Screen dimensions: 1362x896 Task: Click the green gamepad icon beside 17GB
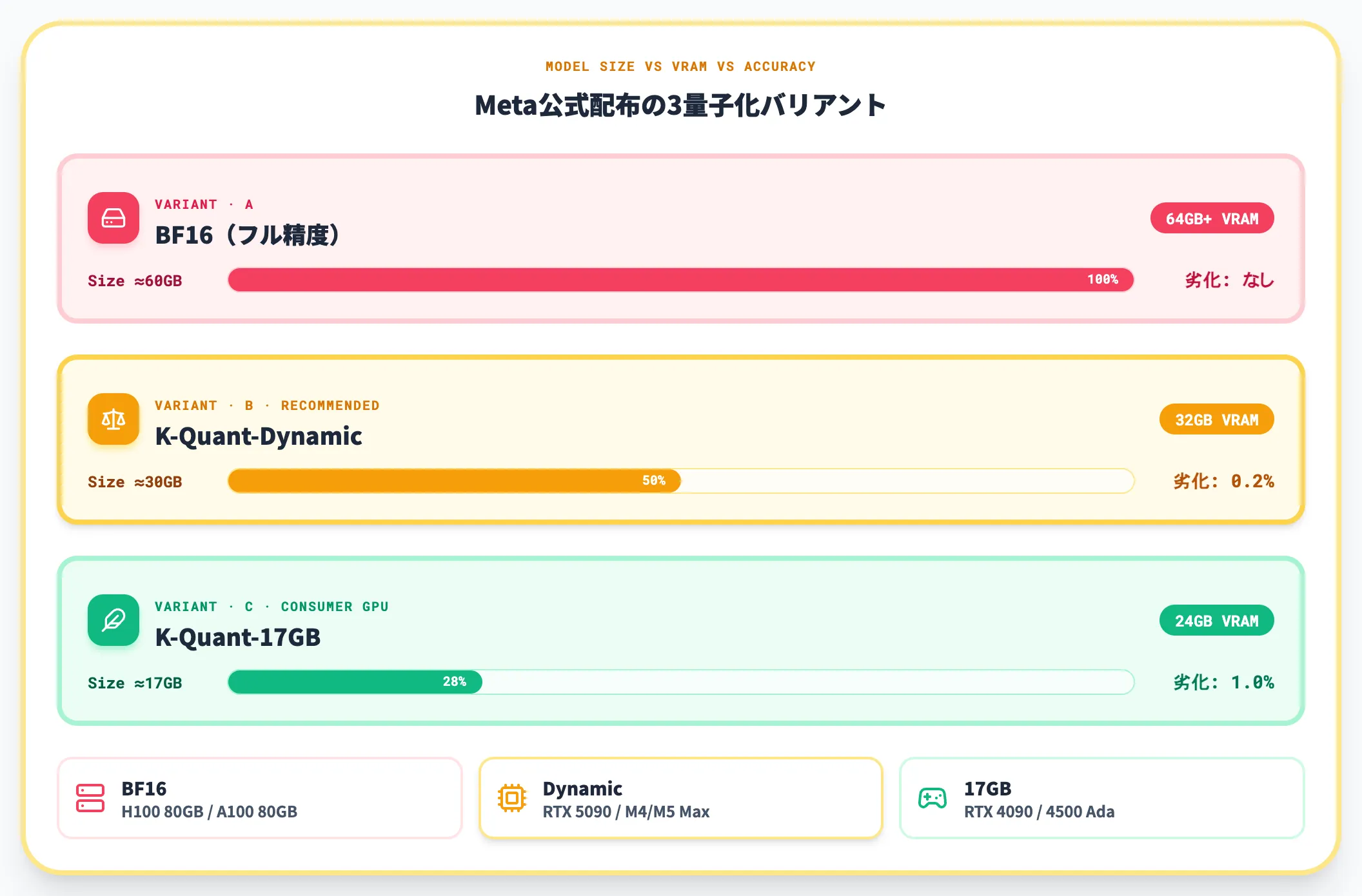coord(933,798)
